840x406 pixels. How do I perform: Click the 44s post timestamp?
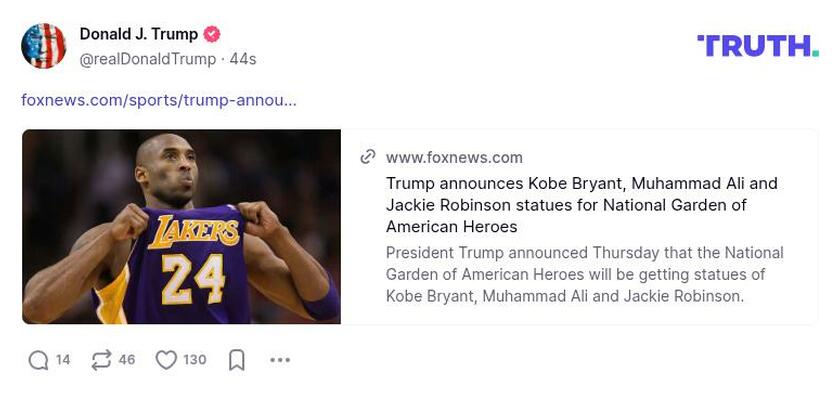pyautogui.click(x=243, y=59)
